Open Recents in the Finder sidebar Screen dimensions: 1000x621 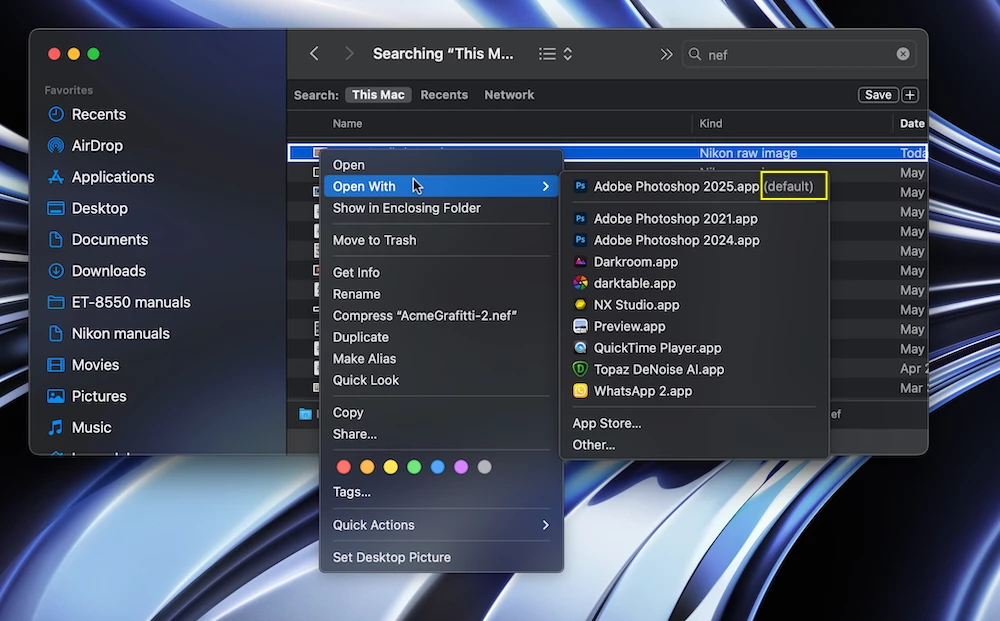[87, 114]
